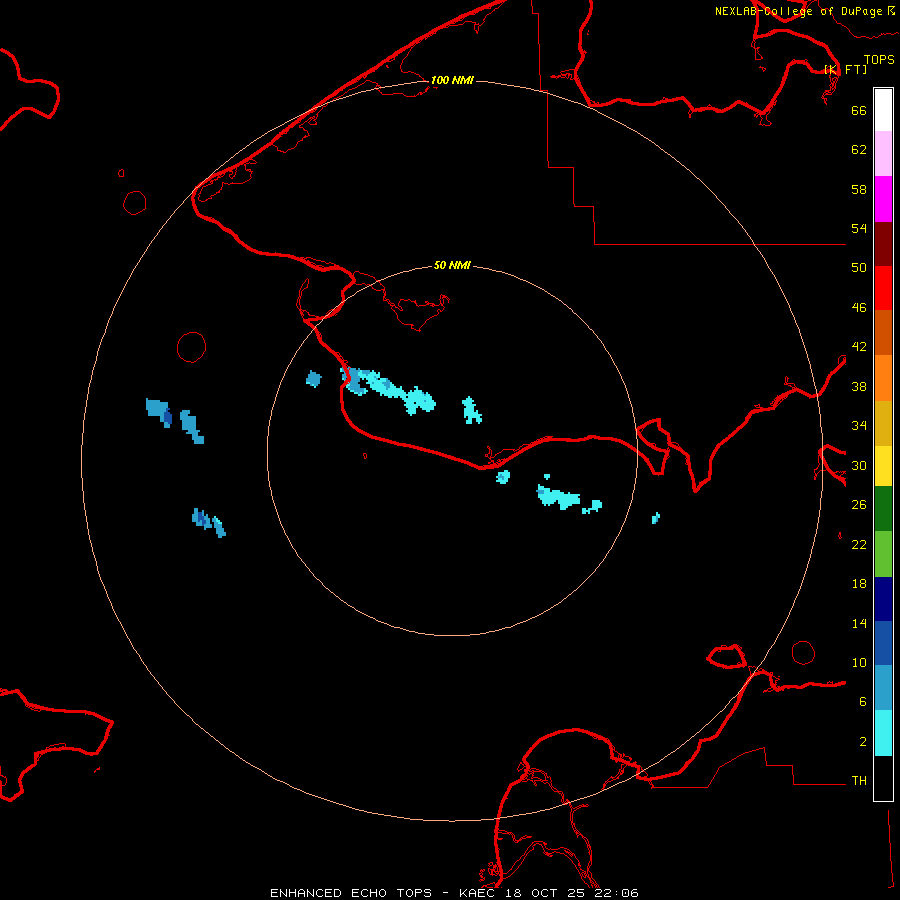The height and width of the screenshot is (900, 900).
Task: Click the 100 NMI range ring label
Action: coord(452,80)
